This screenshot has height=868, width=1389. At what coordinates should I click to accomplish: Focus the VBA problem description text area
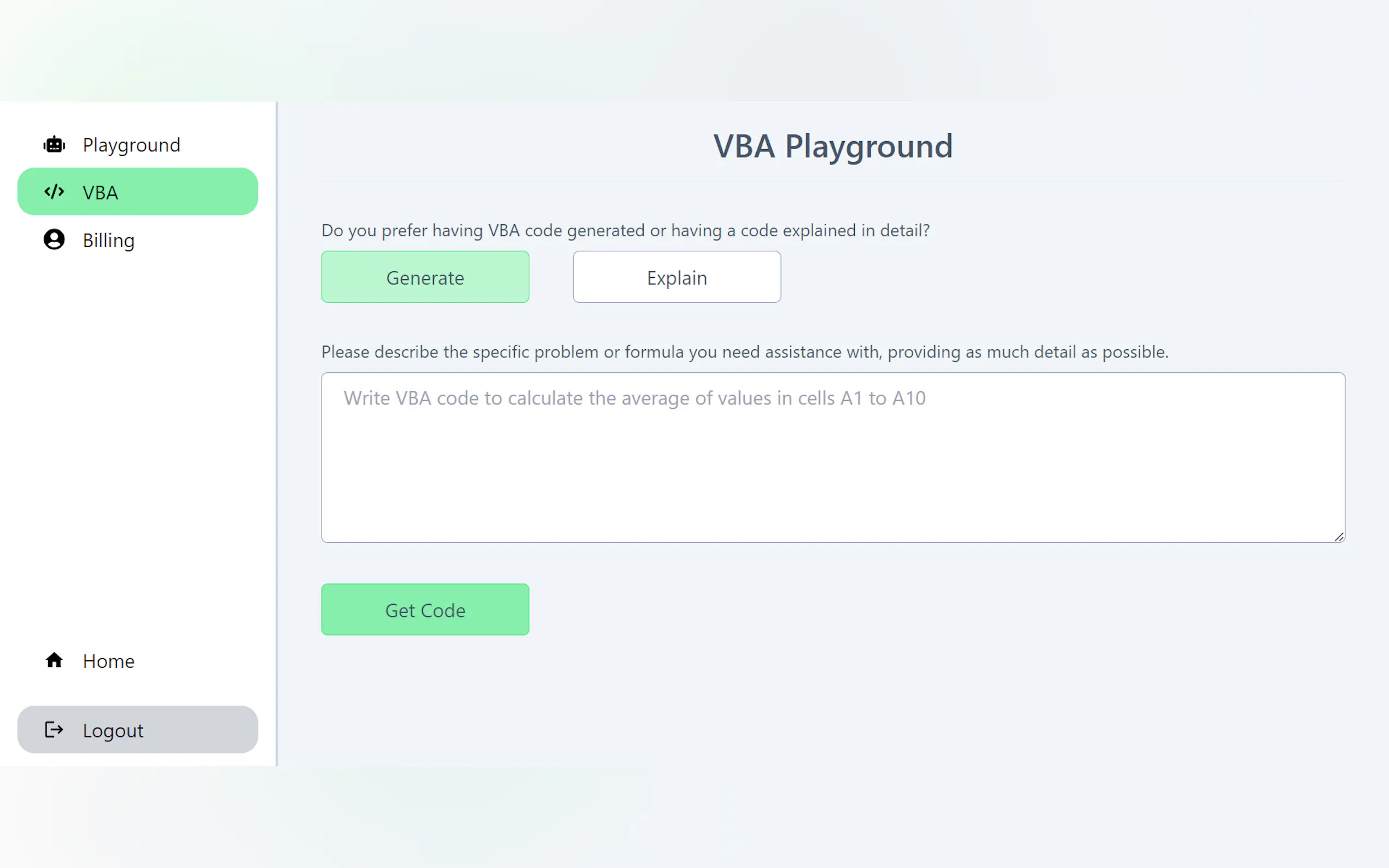(x=833, y=471)
